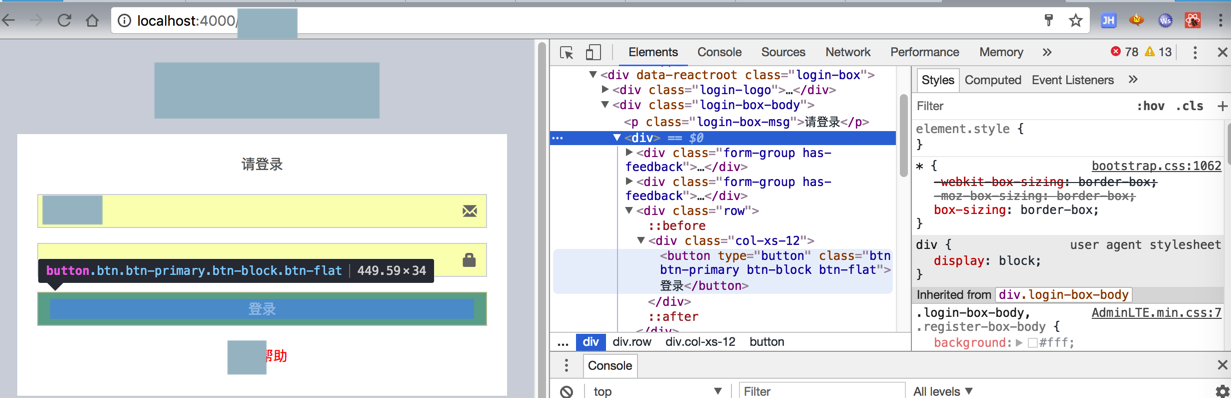Collapse the div data-reactroot login-box node
The width and height of the screenshot is (1231, 398).
coord(593,75)
